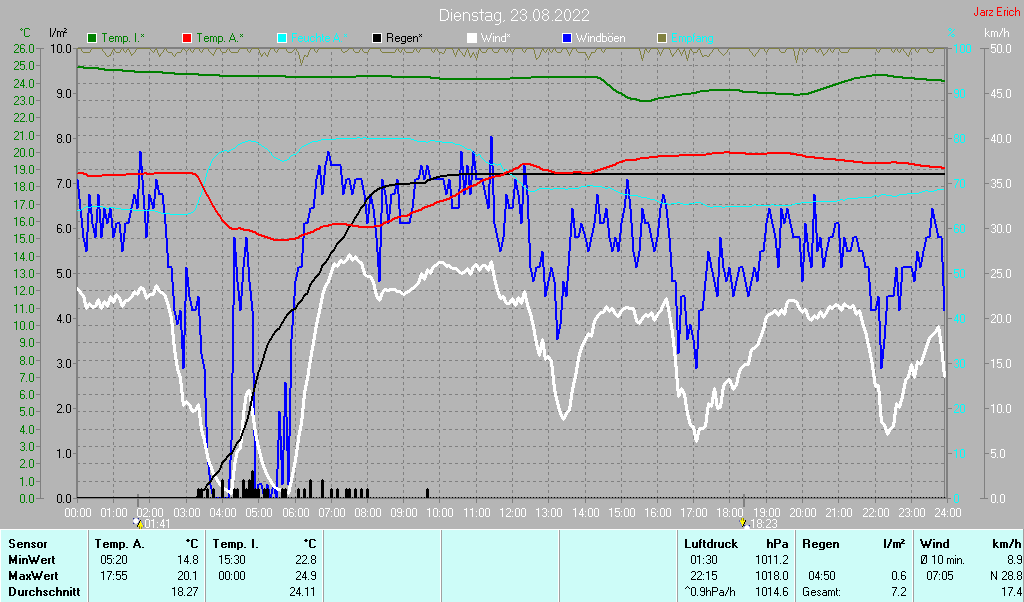Select the Windböen legend label
The height and width of the screenshot is (602, 1024).
[601, 38]
